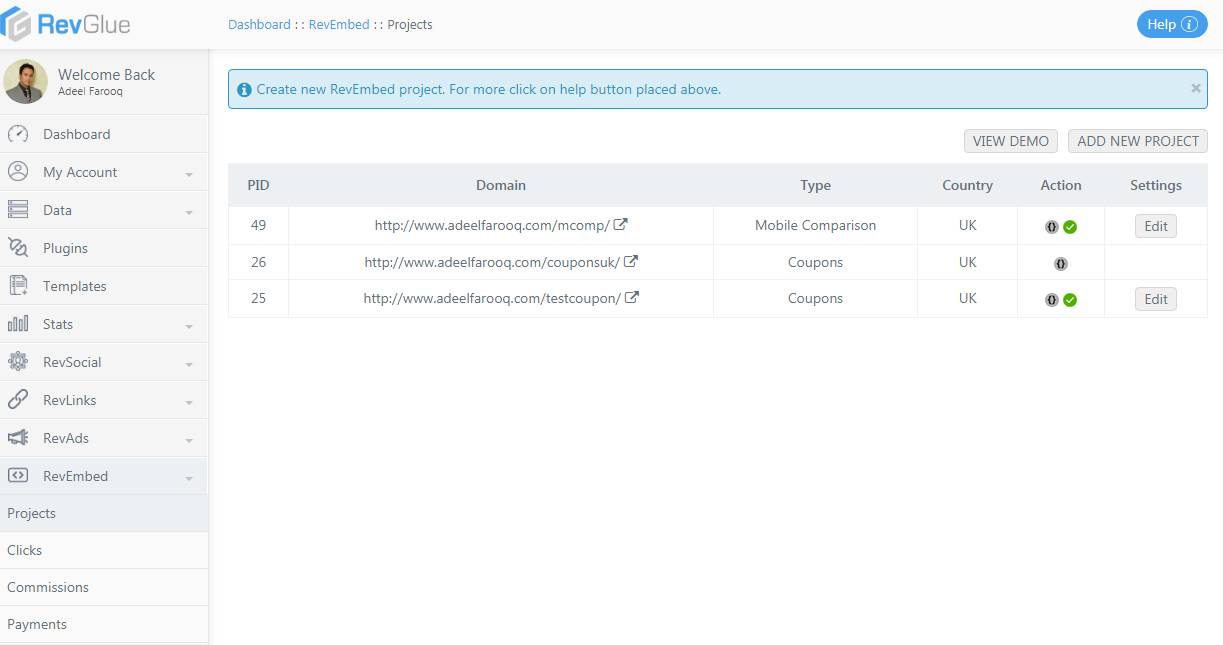Click the ADD NEW PROJECT button
This screenshot has height=645, width=1223.
[1137, 141]
